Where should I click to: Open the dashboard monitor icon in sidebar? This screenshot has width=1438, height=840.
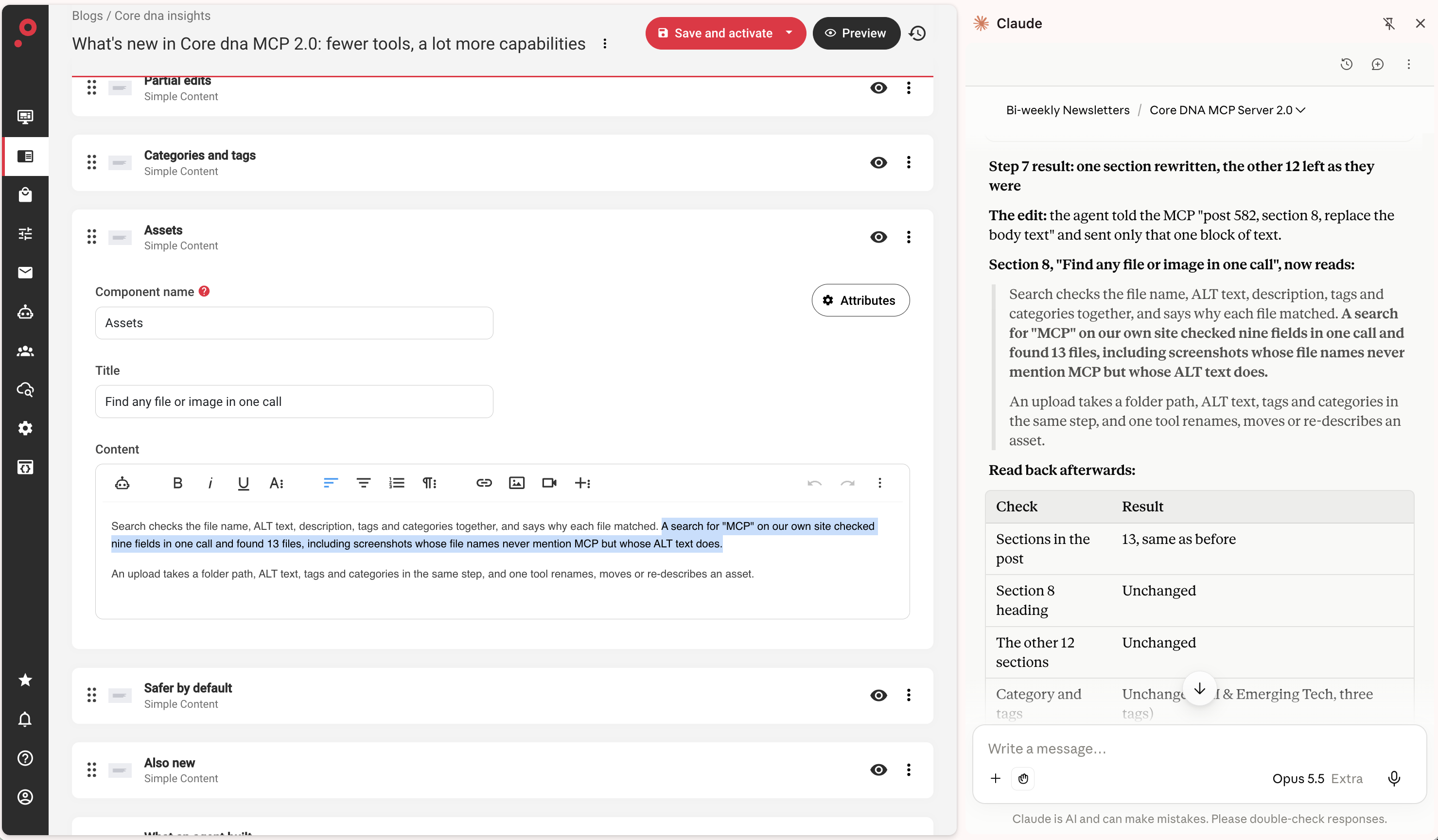point(25,117)
